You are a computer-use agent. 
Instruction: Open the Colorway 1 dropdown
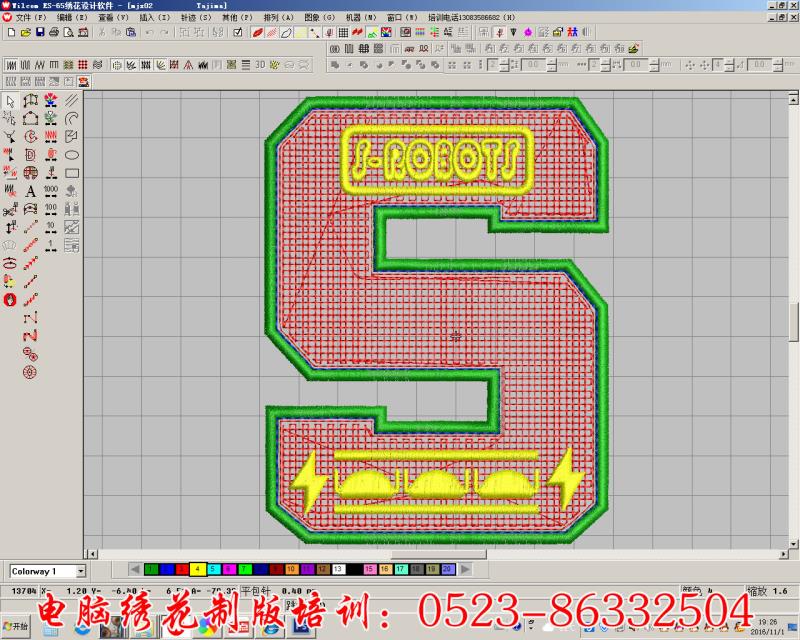(x=81, y=571)
